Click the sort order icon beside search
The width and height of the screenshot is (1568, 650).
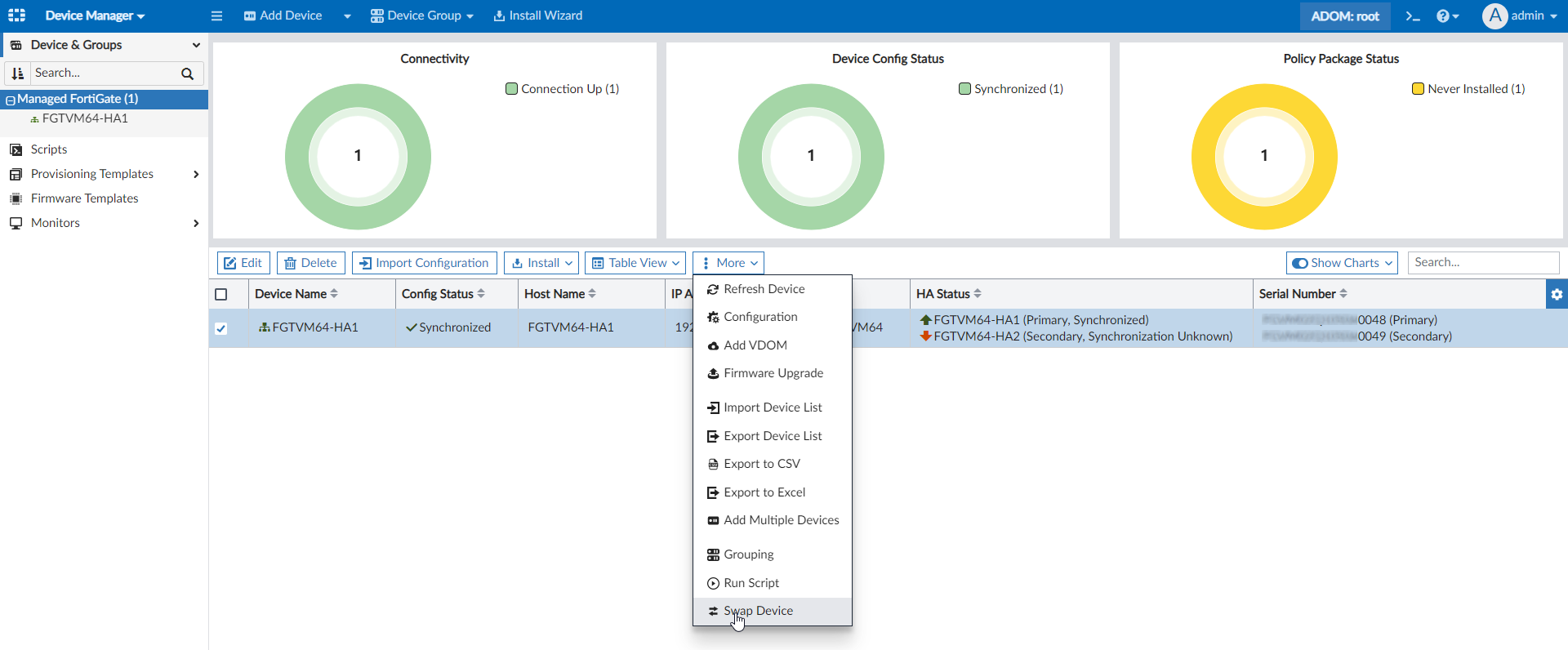[18, 73]
